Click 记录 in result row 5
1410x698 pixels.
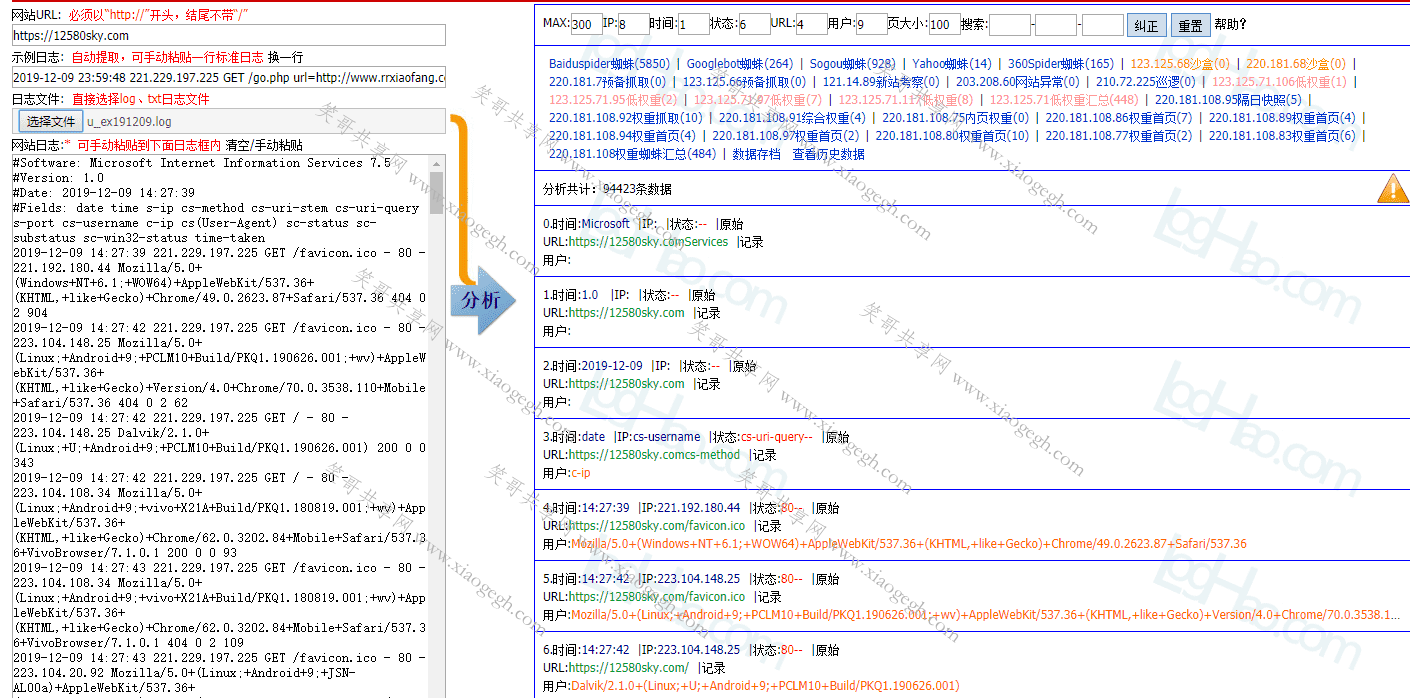point(770,597)
